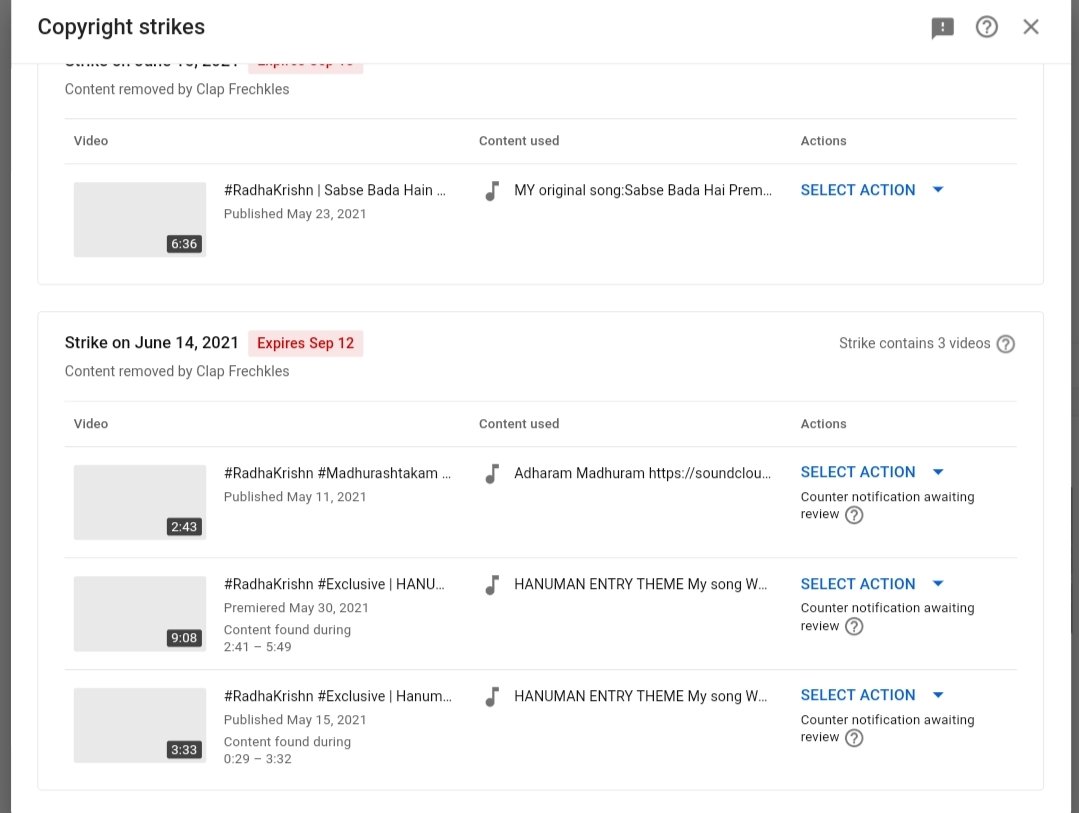Viewport: 1079px width, 813px height.
Task: Click HANUMAN ENTRY THEME text in 9:08 row
Action: click(640, 584)
